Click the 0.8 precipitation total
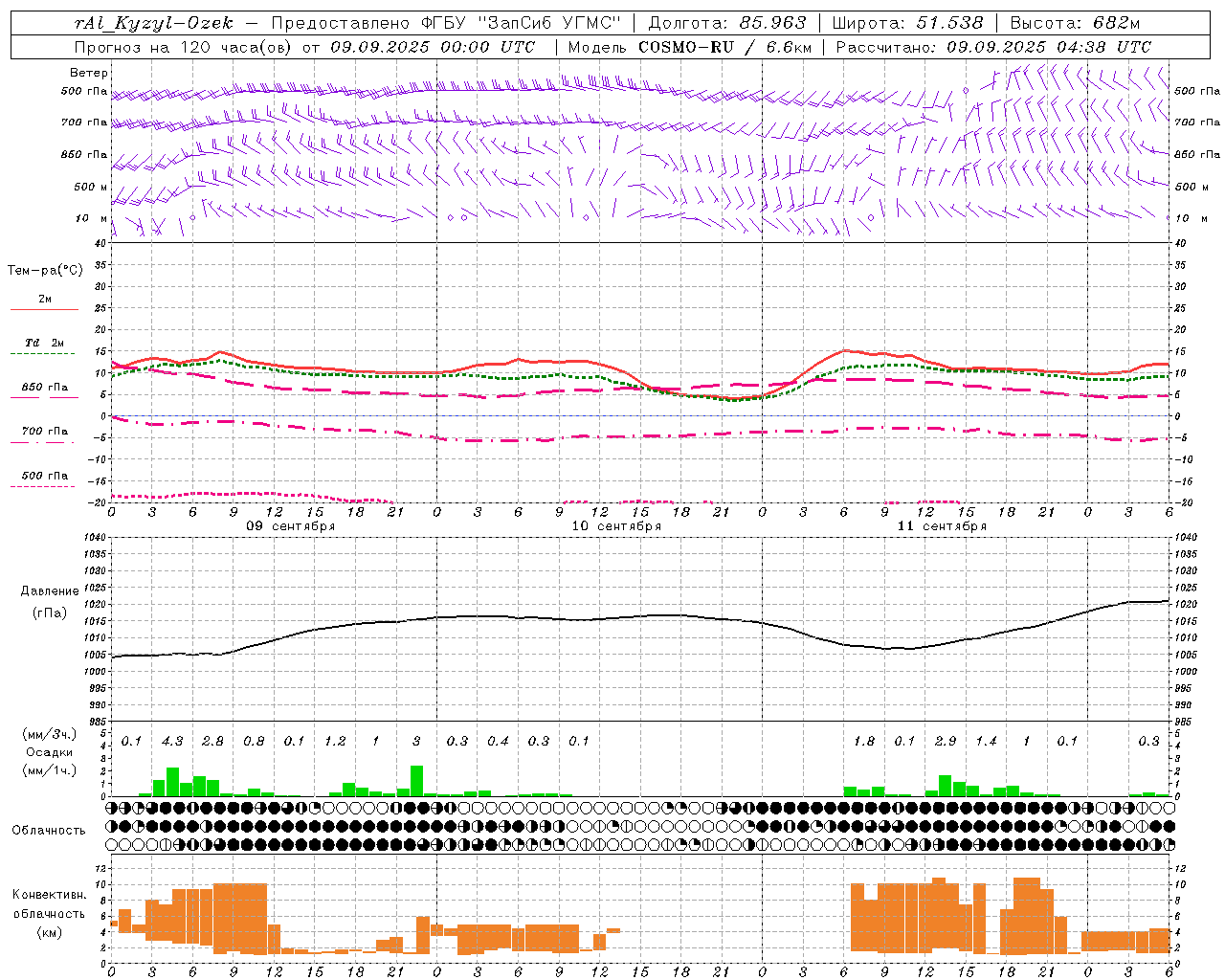Viewport: 1225px width, 980px height. 254,741
